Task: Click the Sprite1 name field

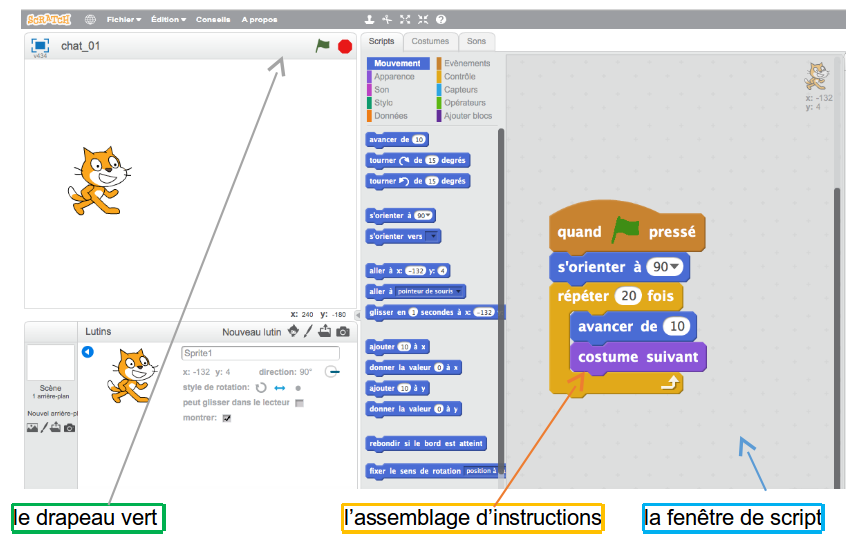Action: 260,354
